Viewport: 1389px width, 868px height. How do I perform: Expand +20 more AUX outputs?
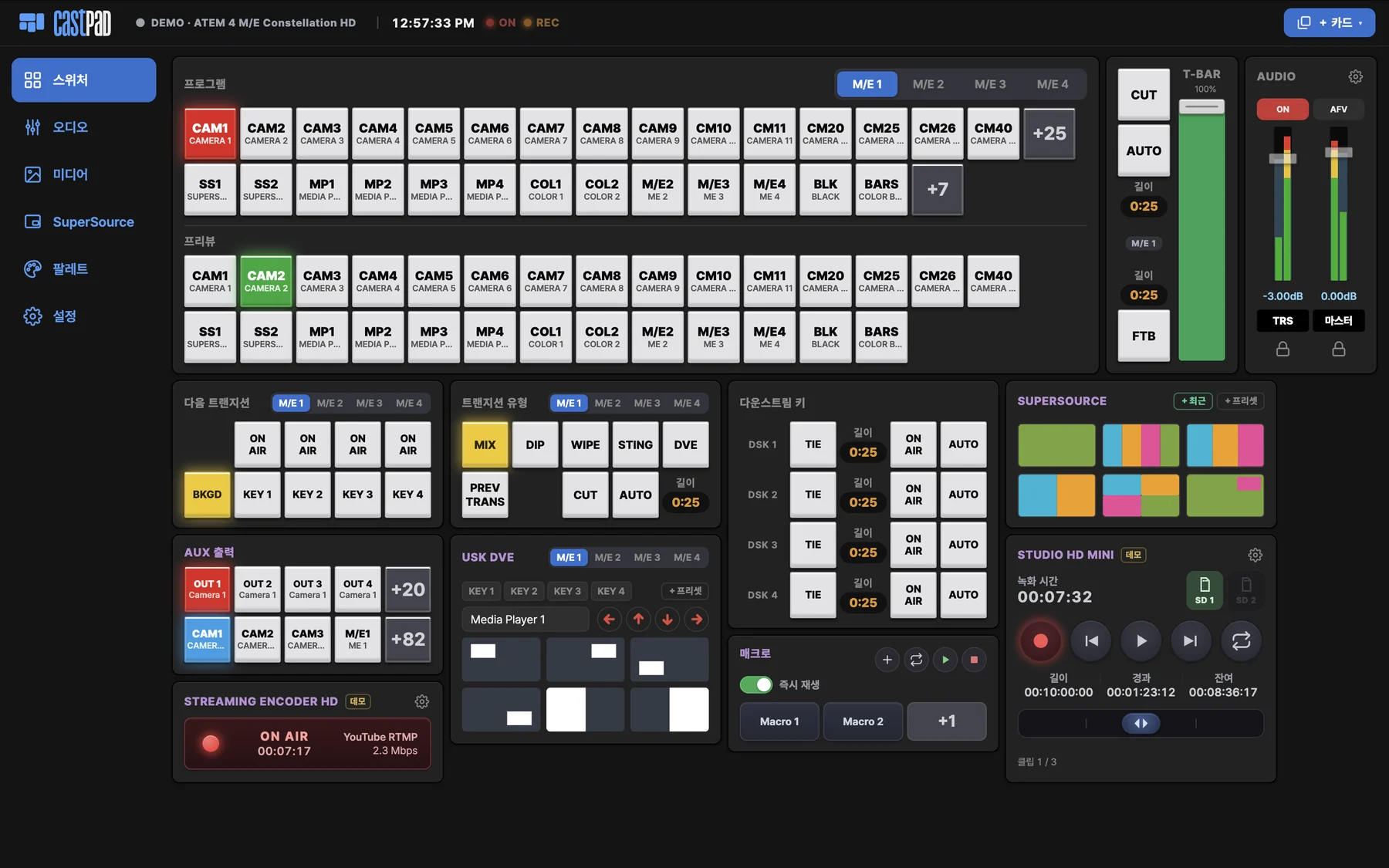click(x=407, y=589)
